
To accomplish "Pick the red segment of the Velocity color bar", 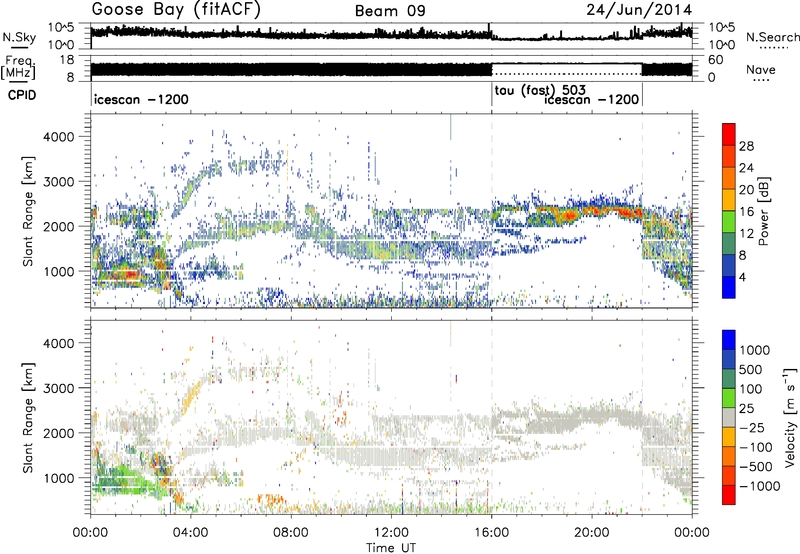I will (729, 495).
